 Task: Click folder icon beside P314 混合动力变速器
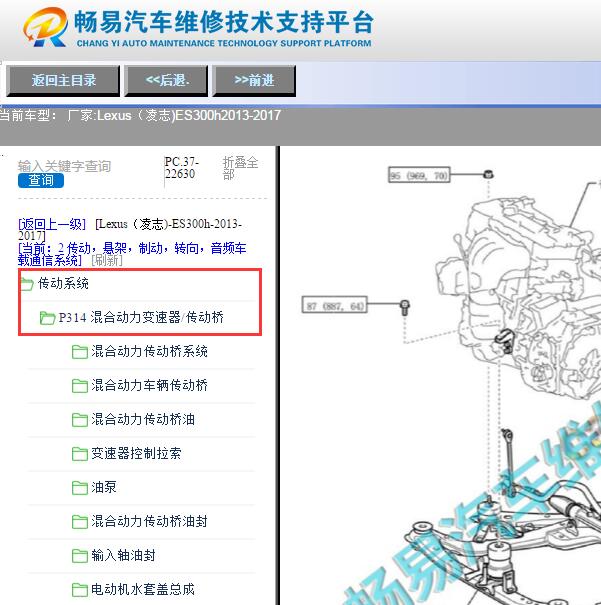[47, 318]
